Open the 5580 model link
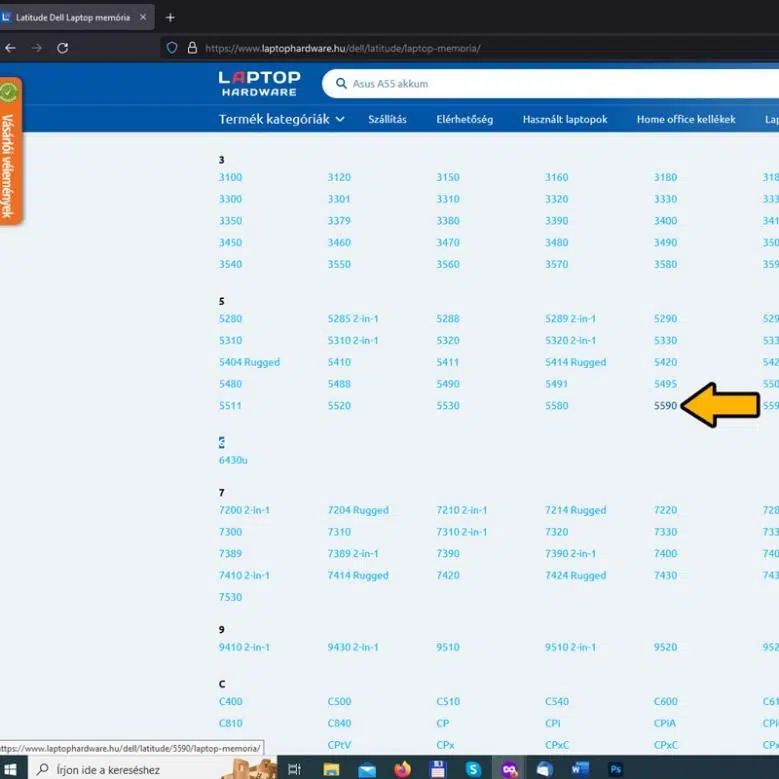Viewport: 779px width, 779px height. point(556,405)
